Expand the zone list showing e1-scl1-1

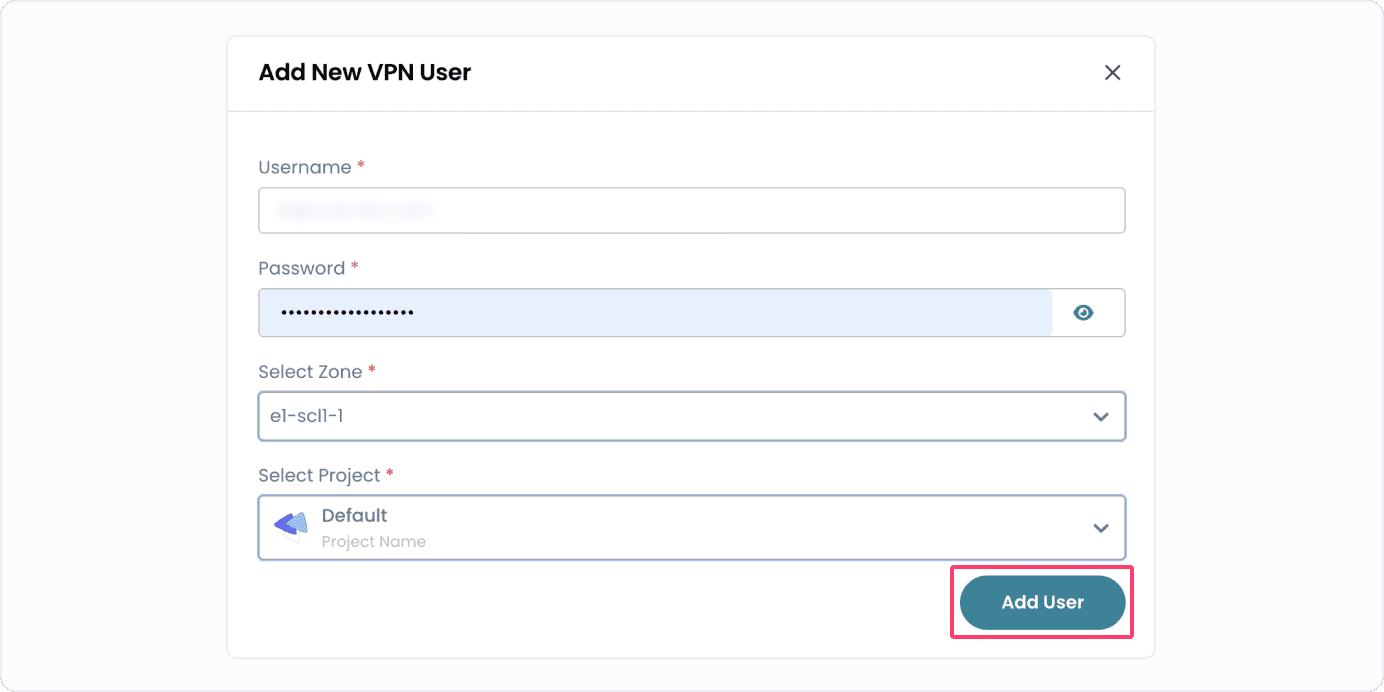coord(692,416)
